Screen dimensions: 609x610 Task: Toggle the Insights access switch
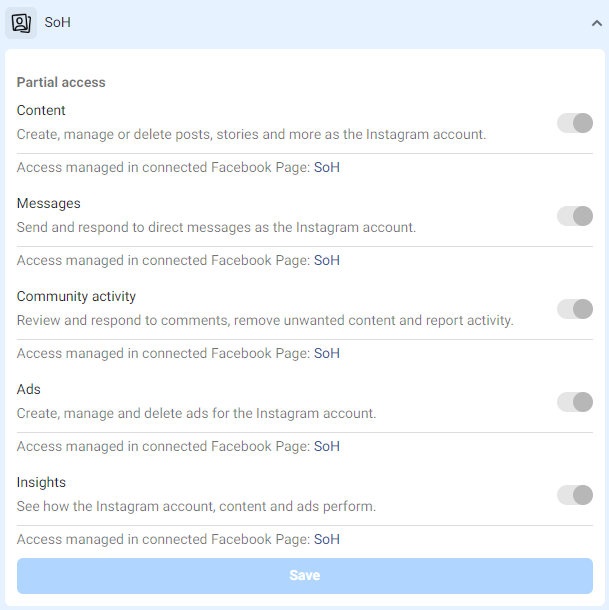click(575, 495)
